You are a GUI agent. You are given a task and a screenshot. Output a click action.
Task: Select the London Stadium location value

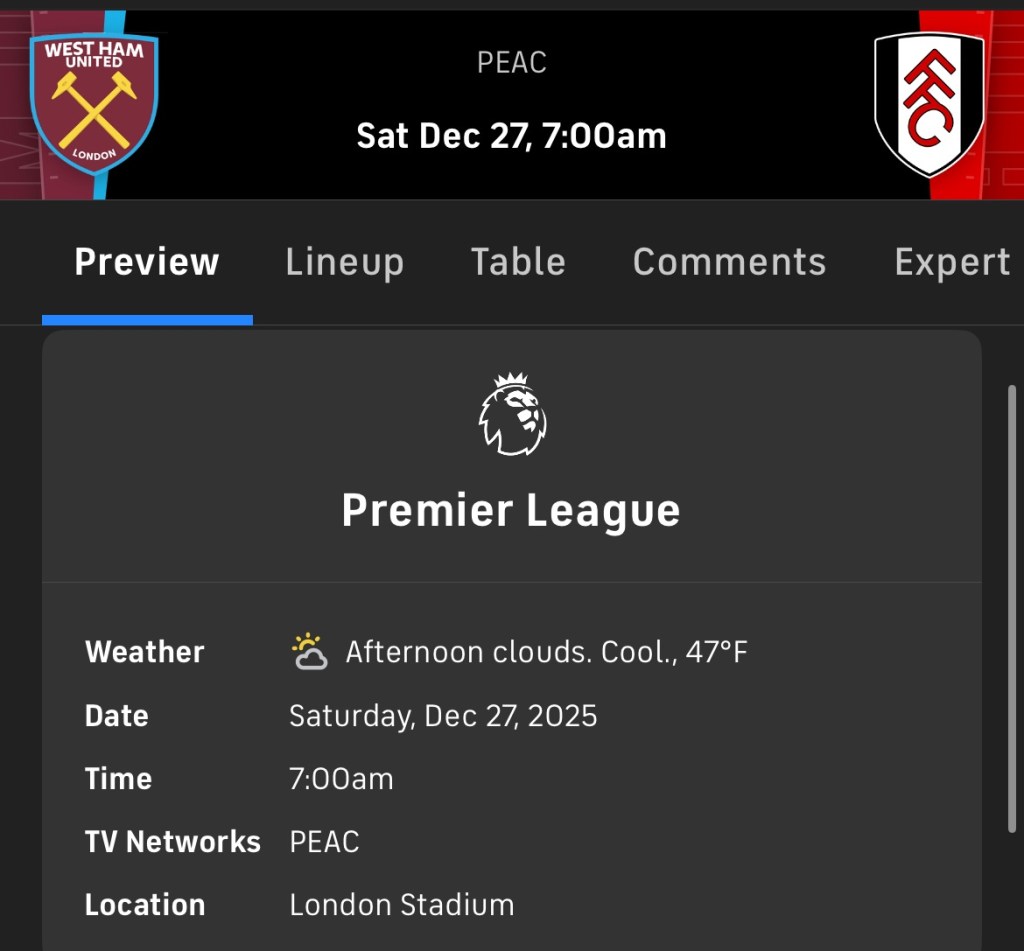(x=401, y=905)
